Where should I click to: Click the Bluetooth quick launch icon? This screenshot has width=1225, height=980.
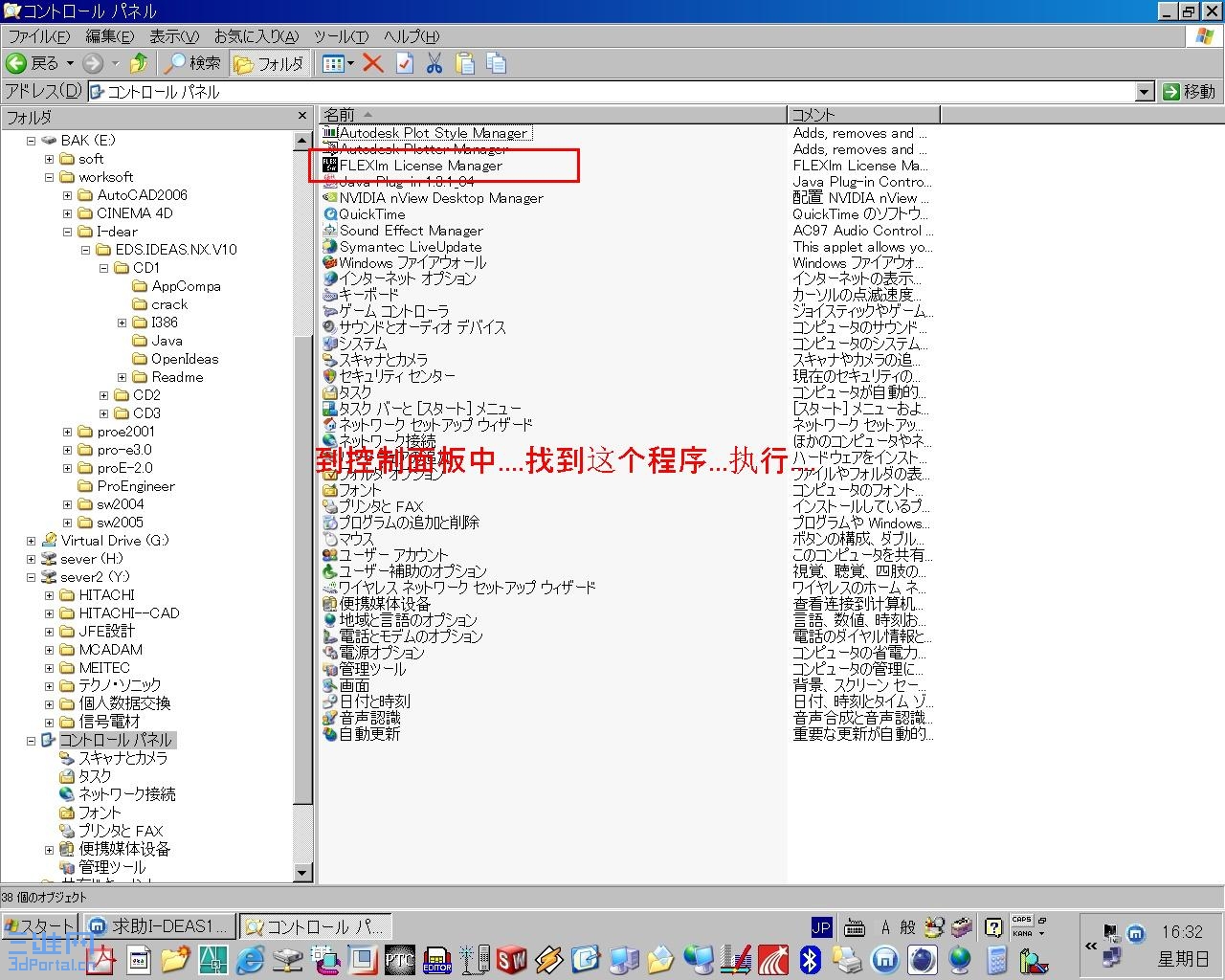(x=811, y=959)
